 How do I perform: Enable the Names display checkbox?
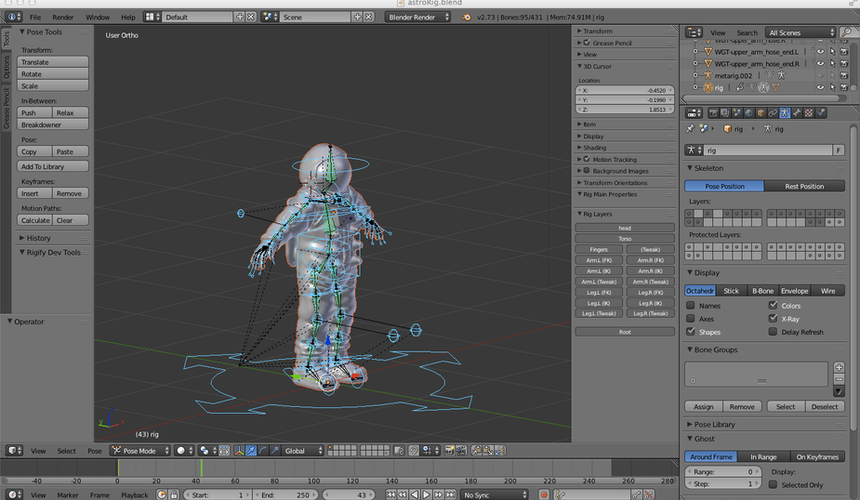(691, 306)
